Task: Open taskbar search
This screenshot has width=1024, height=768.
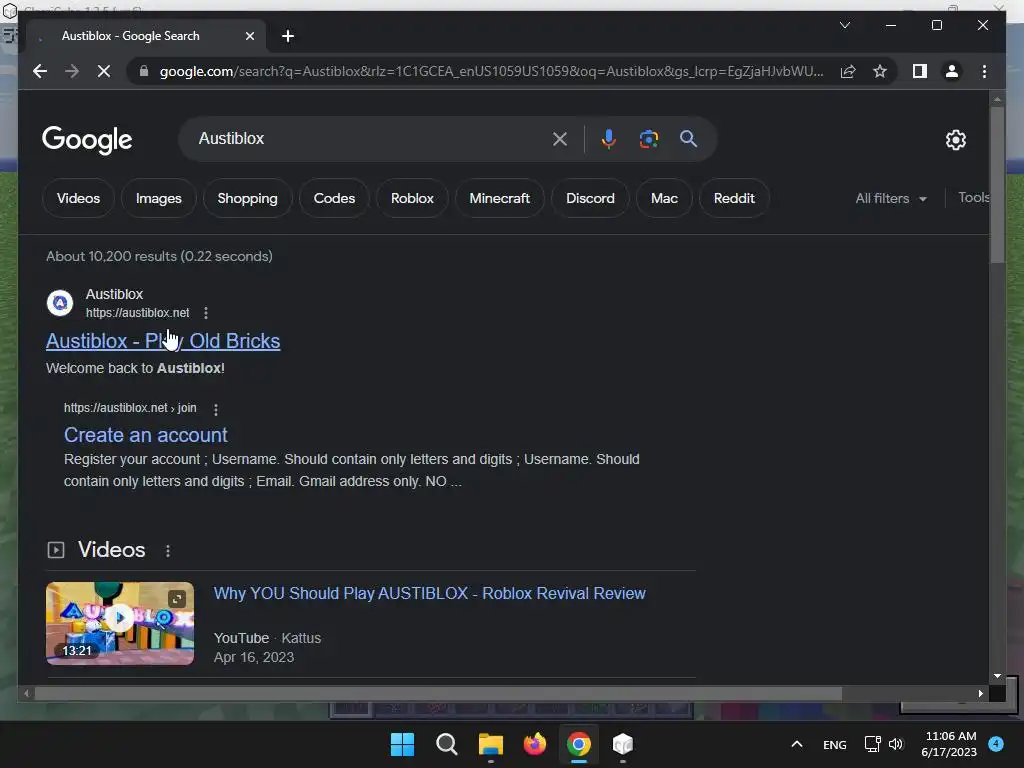Action: (447, 744)
